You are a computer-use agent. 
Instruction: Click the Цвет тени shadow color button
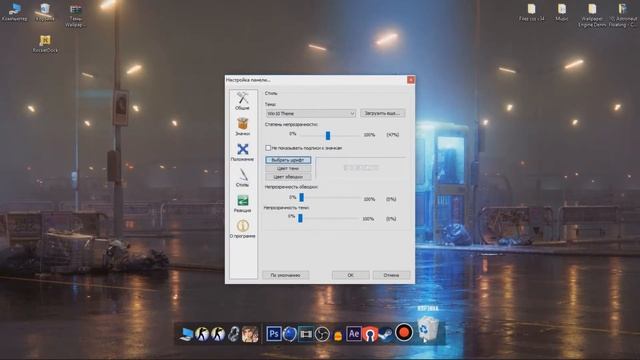(288, 168)
